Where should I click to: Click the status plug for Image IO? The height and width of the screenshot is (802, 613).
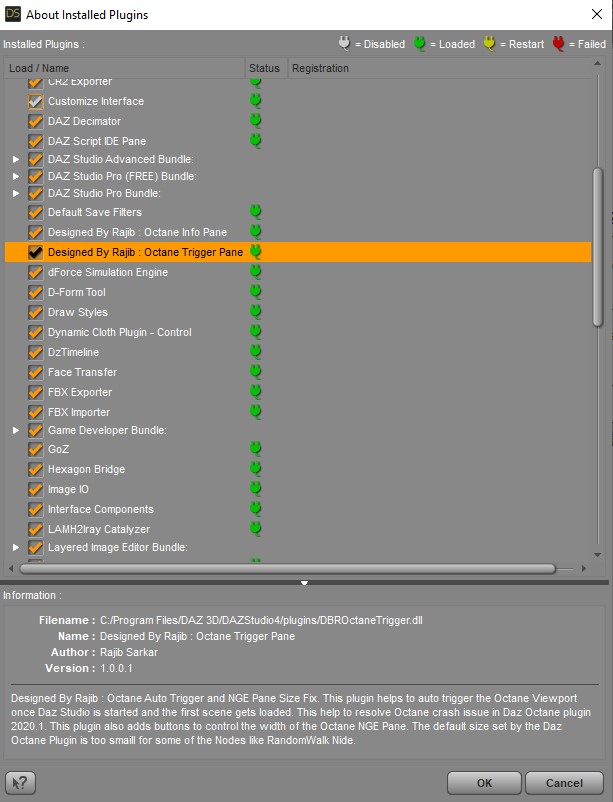point(255,488)
